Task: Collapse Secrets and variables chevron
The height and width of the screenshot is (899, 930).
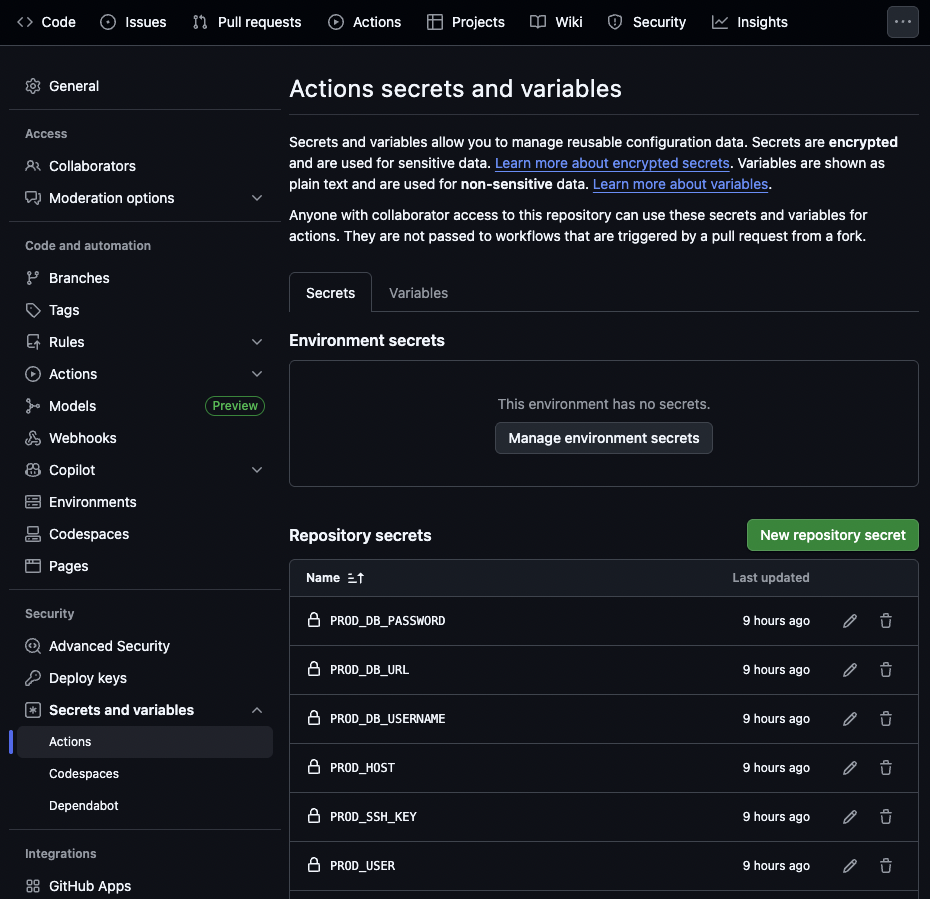Action: pos(257,710)
